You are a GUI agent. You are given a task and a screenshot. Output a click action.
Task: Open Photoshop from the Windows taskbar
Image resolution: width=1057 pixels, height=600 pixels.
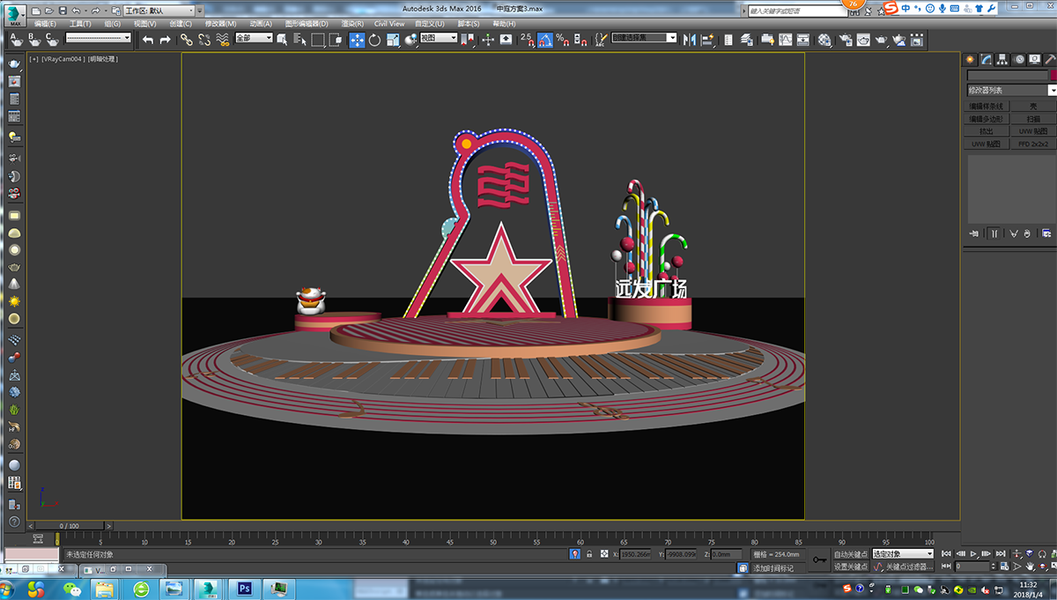(x=244, y=589)
